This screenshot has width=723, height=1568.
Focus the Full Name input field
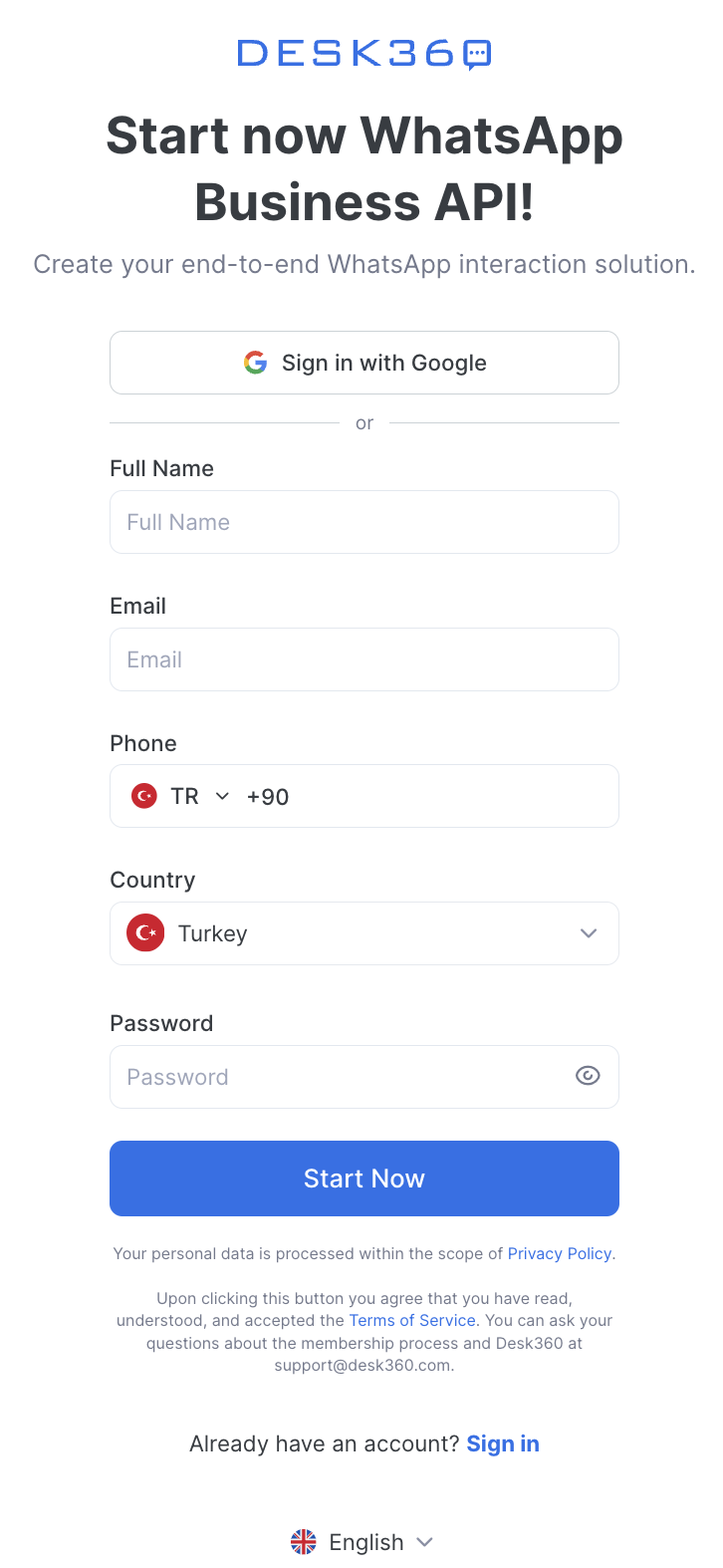click(364, 522)
